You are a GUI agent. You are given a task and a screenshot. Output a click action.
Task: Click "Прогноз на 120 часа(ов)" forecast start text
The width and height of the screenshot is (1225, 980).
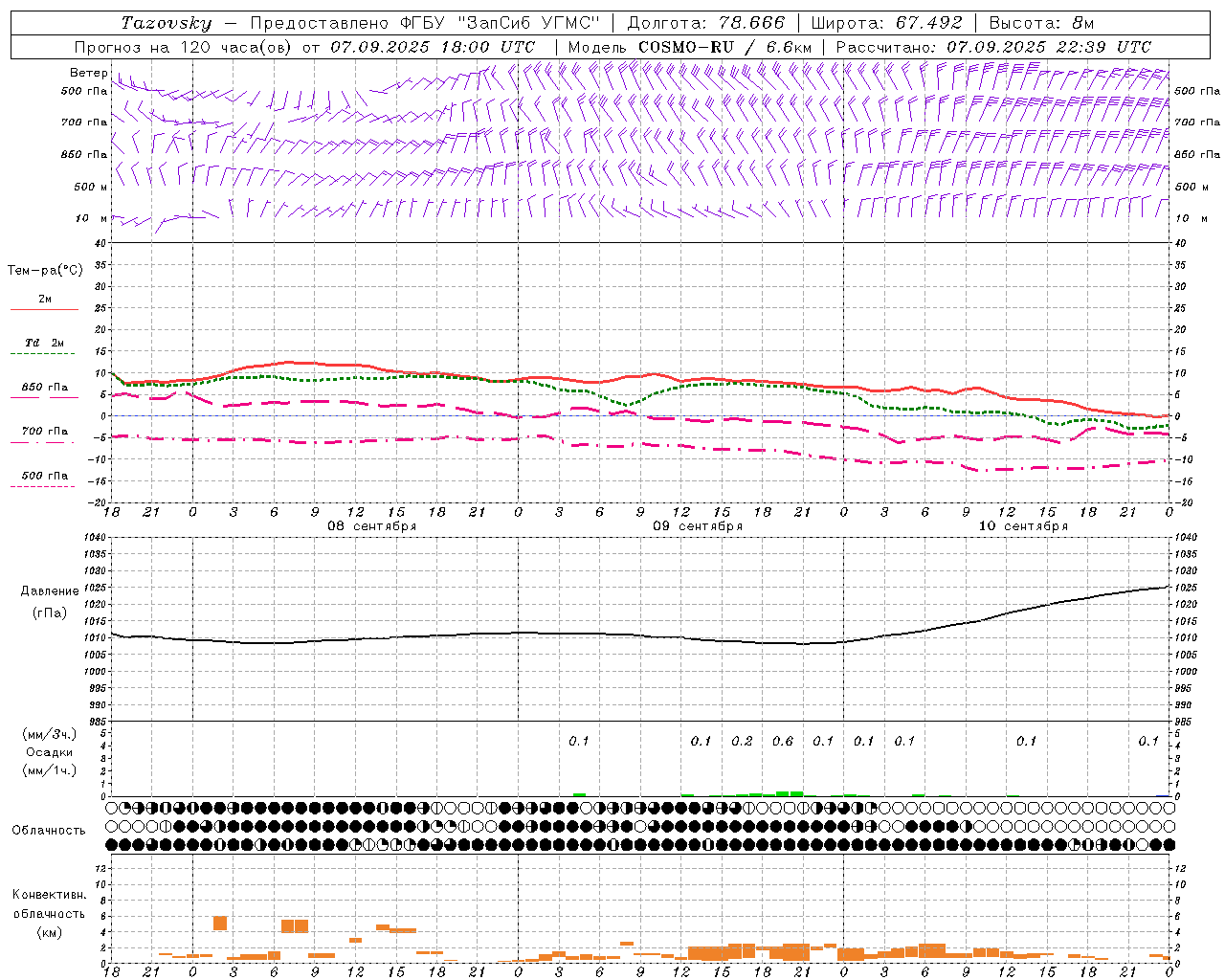[185, 47]
